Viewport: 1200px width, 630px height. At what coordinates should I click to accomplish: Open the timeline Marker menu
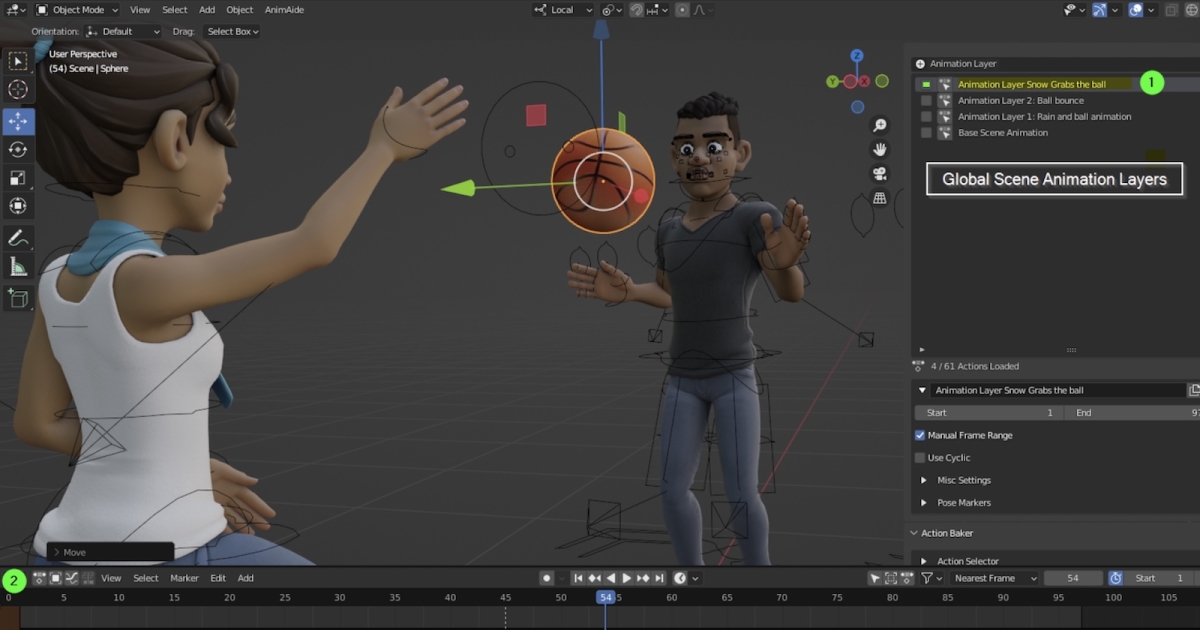pyautogui.click(x=184, y=578)
